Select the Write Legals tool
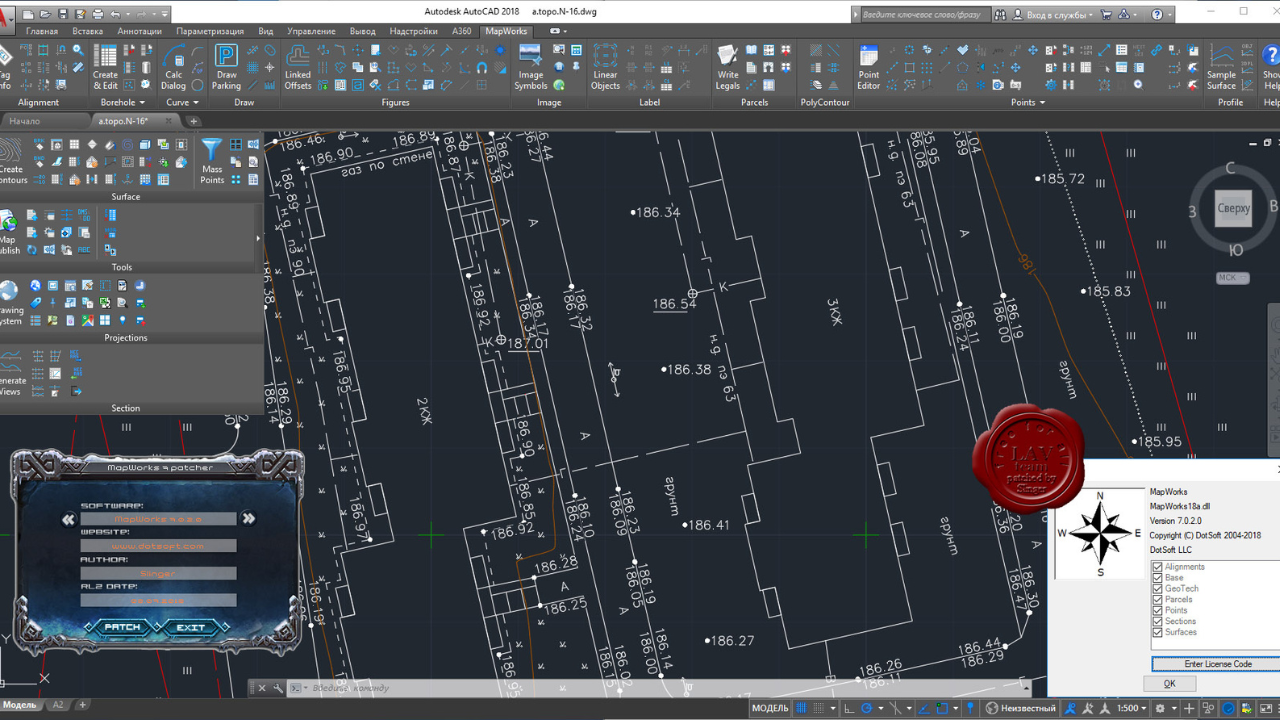 click(x=727, y=66)
